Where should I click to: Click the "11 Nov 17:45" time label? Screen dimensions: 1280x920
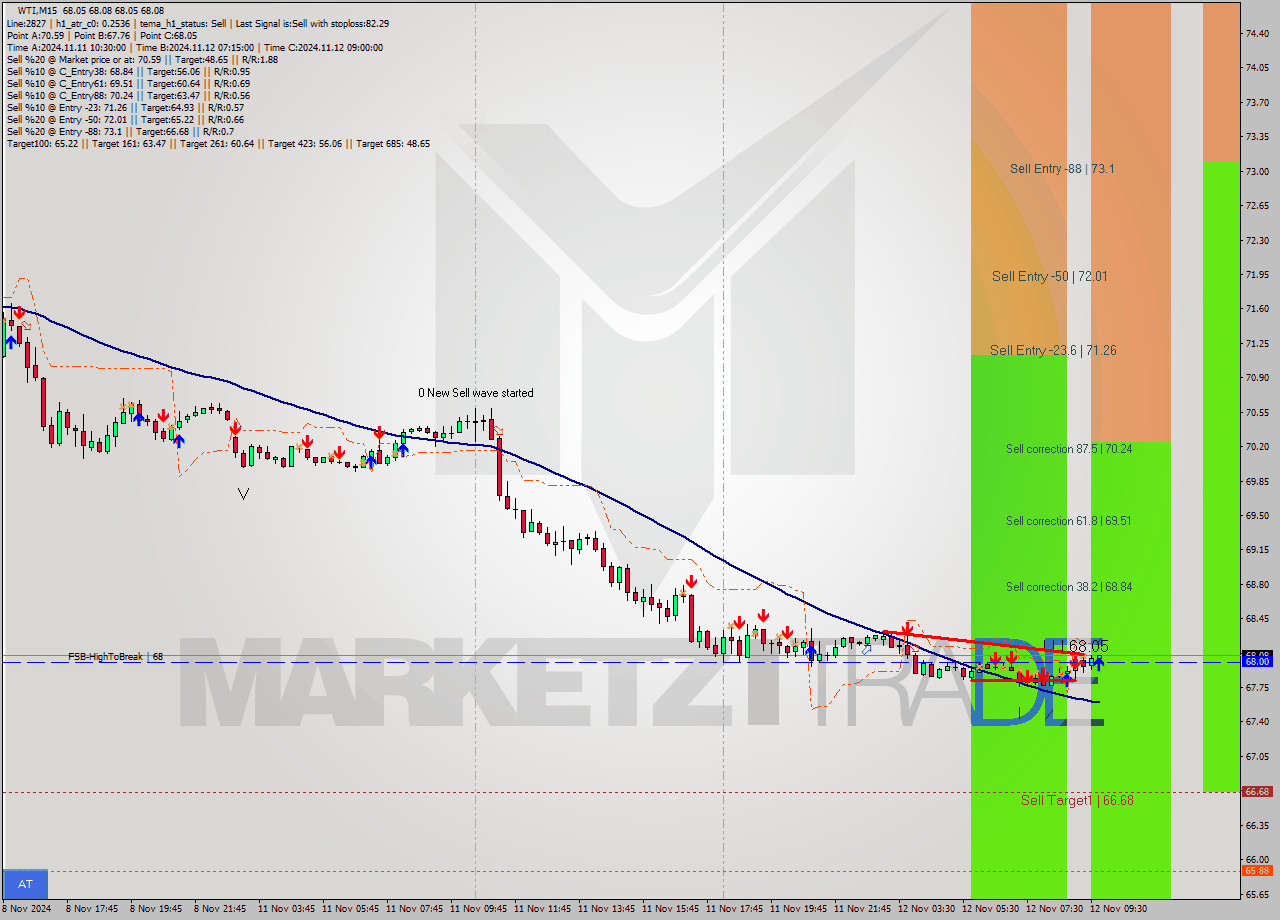point(734,909)
